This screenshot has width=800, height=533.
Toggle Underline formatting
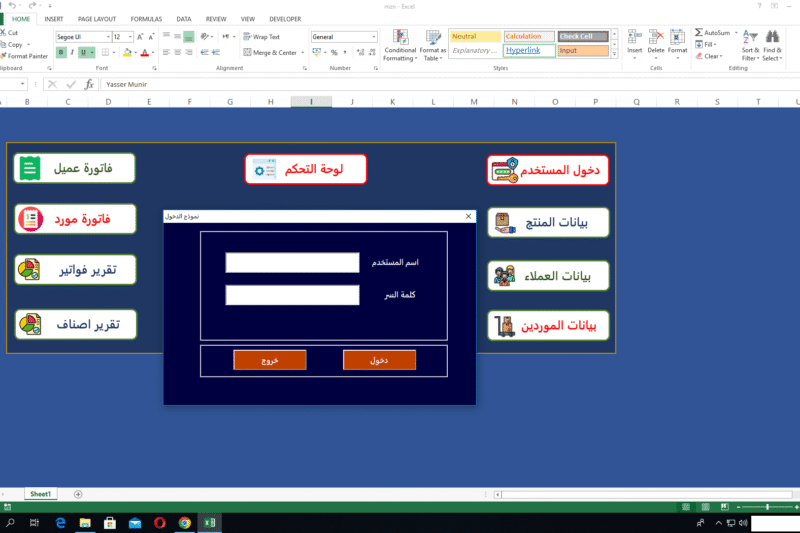click(85, 52)
